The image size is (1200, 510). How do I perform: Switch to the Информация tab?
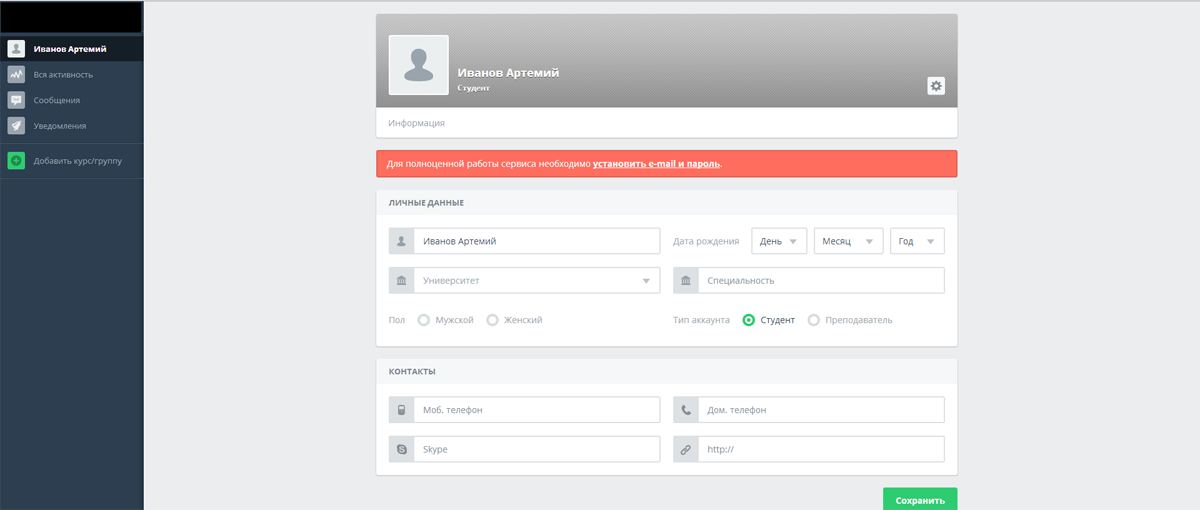tap(417, 123)
